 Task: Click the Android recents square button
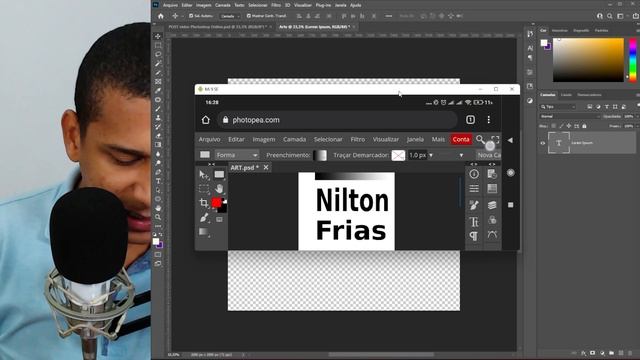pos(511,205)
